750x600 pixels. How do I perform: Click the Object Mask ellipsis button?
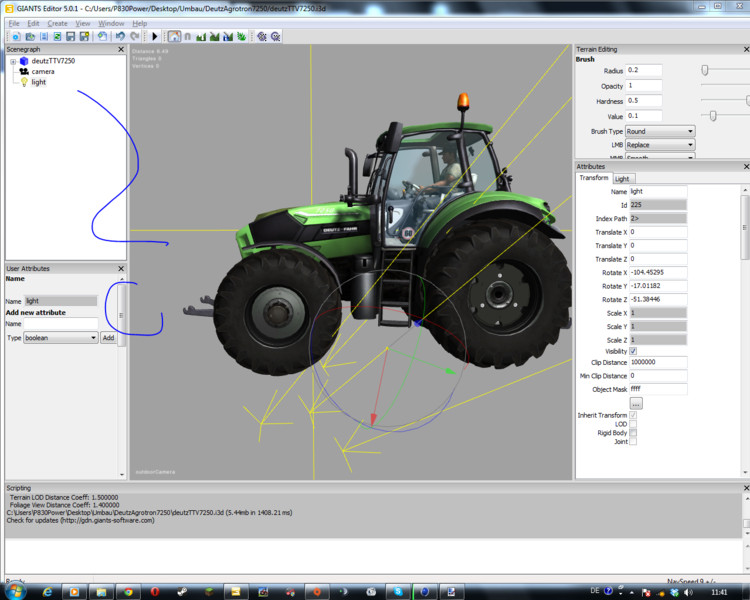636,403
